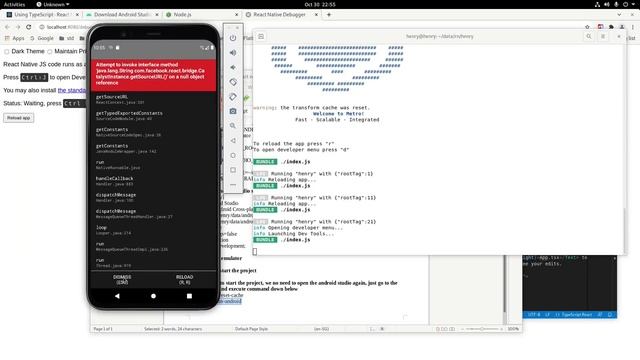
Task: Click the new tab icon in terminal header
Action: [x=261, y=36]
